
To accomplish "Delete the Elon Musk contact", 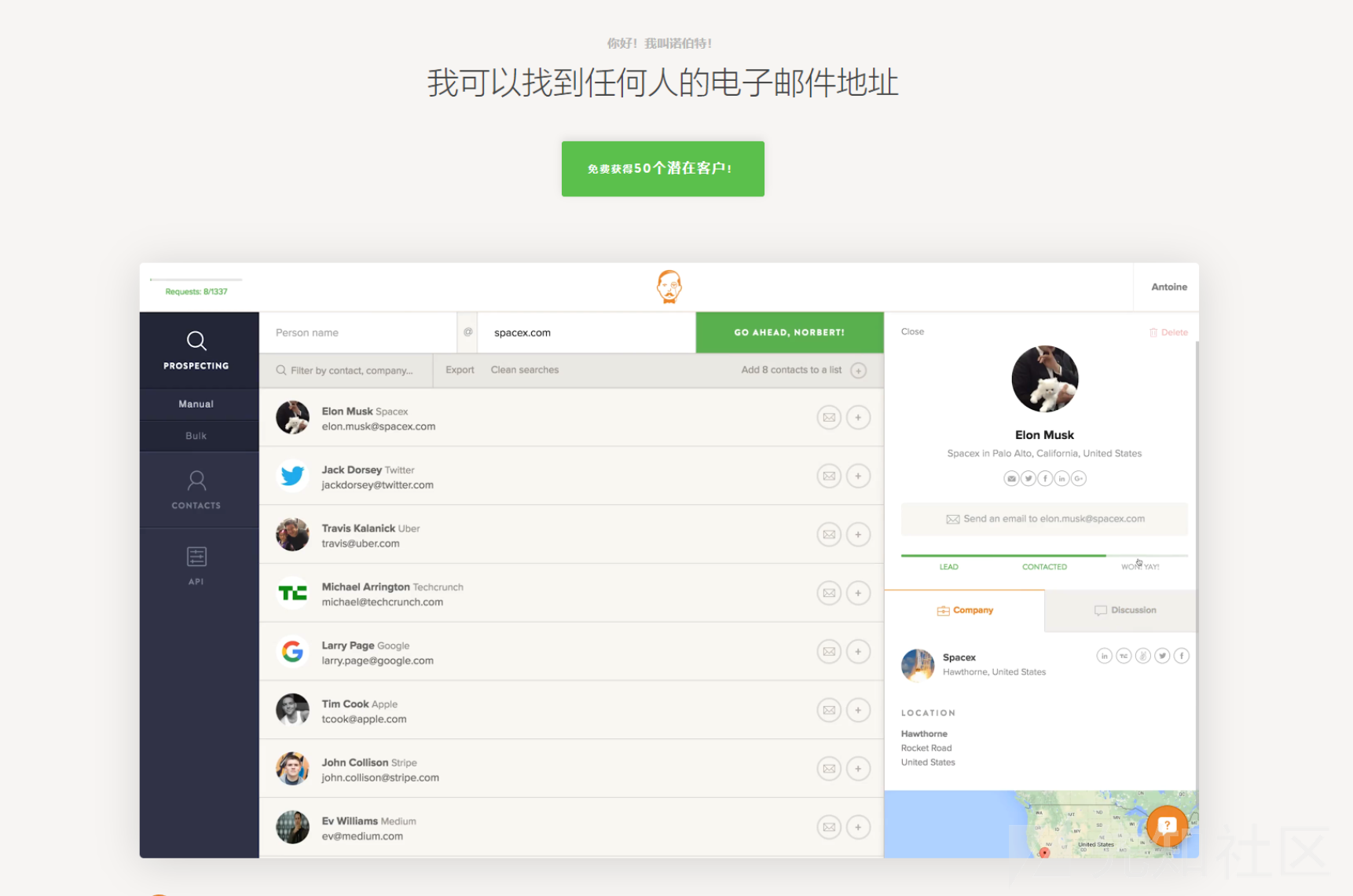I will (x=1168, y=332).
